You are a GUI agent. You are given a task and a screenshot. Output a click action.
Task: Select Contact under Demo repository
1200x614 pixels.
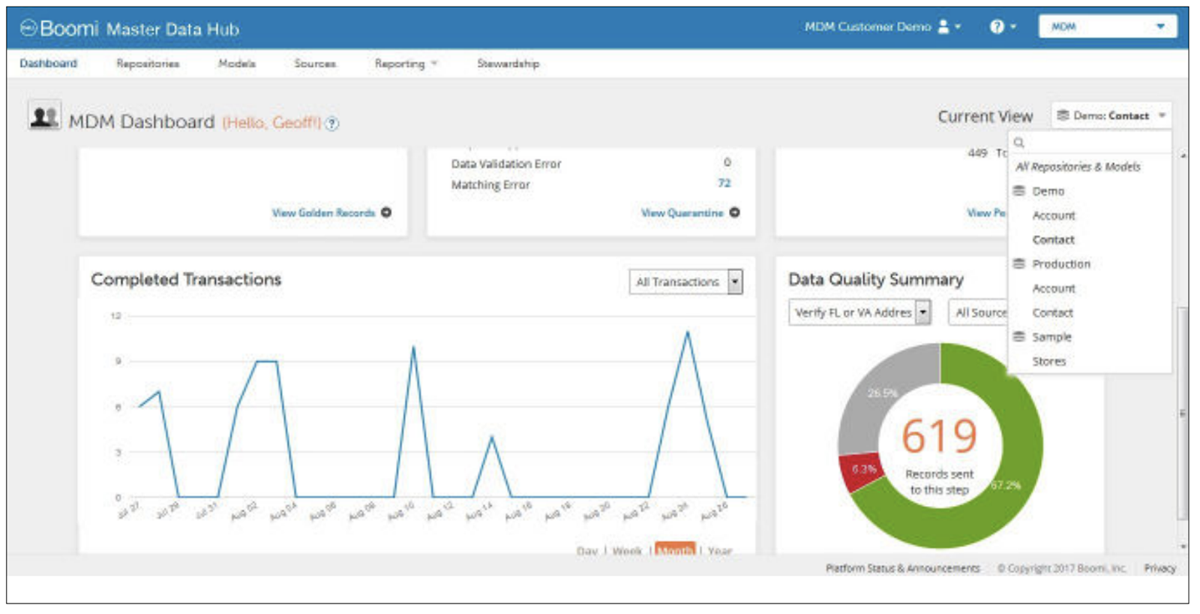tap(1054, 240)
